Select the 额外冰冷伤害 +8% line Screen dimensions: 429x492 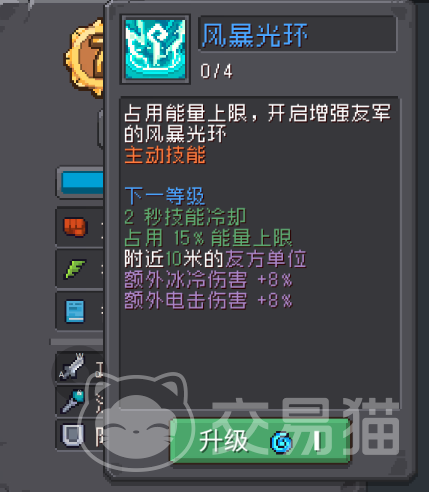point(208,279)
